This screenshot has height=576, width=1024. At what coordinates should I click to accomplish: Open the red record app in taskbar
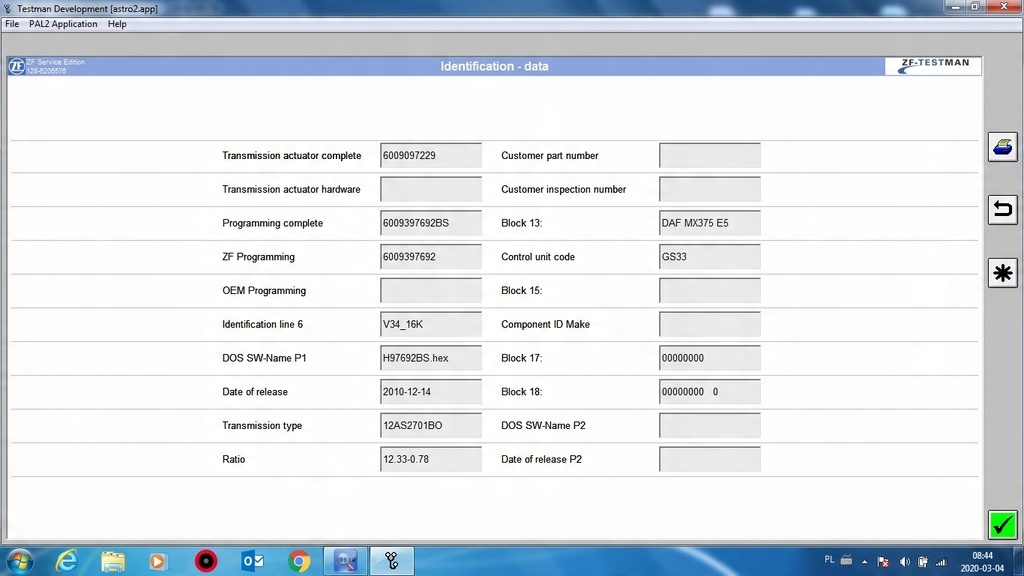click(x=206, y=561)
